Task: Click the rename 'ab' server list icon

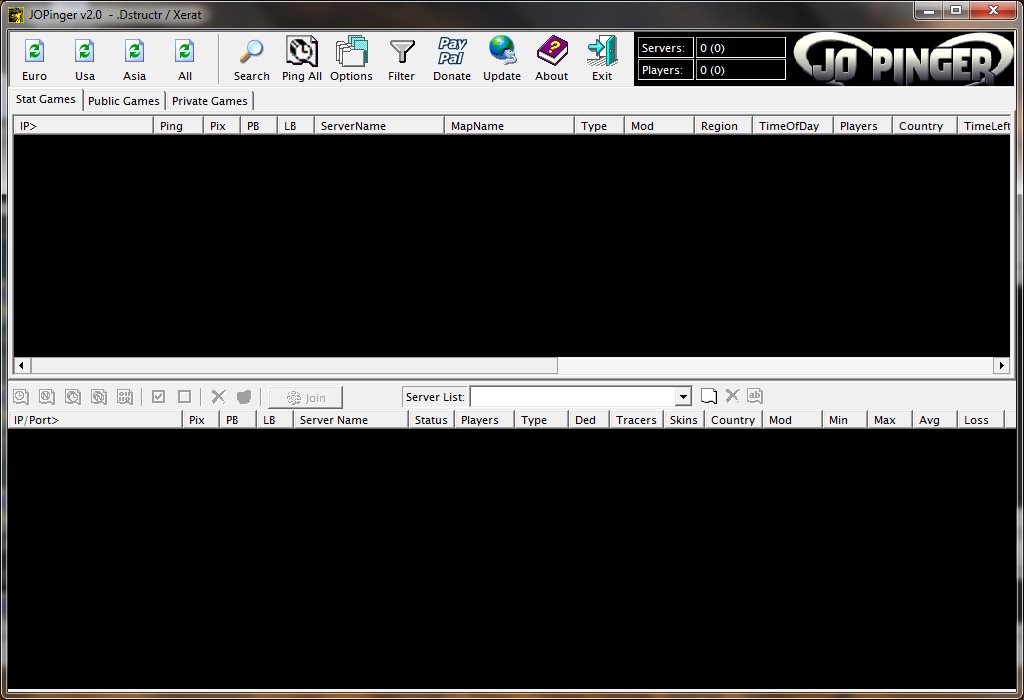Action: (755, 396)
